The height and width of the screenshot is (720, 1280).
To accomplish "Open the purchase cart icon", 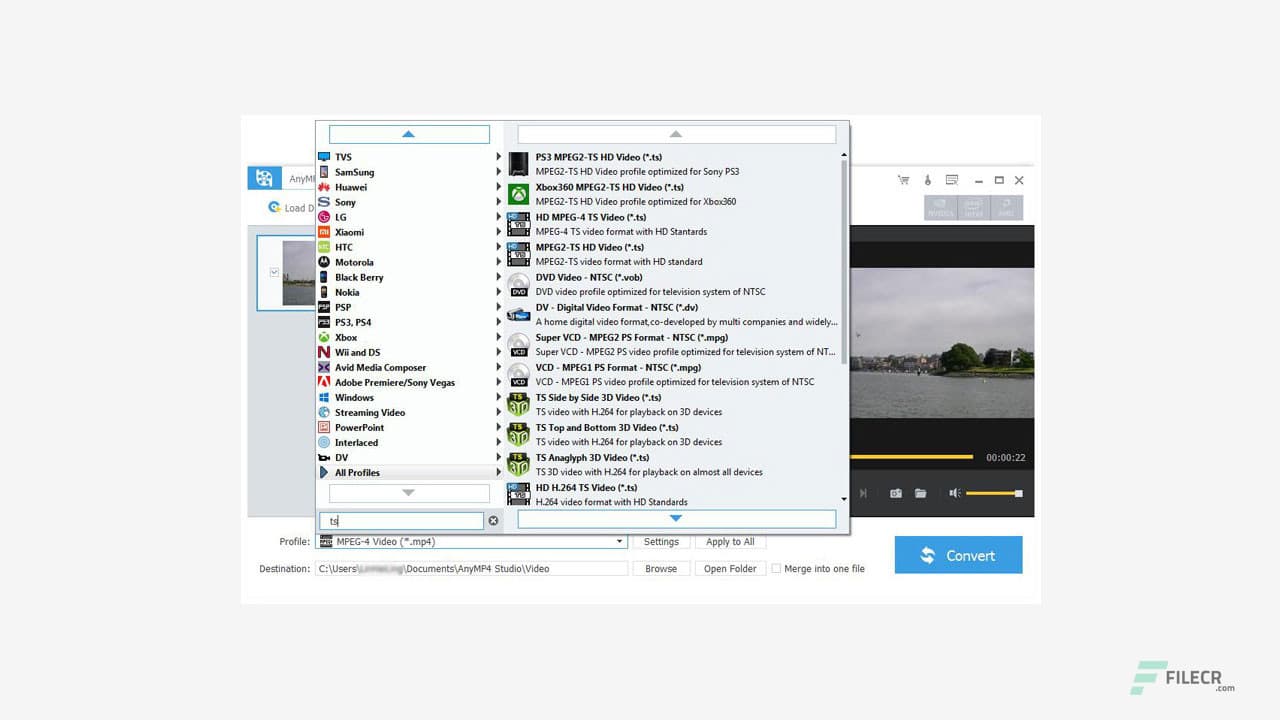I will pos(904,181).
